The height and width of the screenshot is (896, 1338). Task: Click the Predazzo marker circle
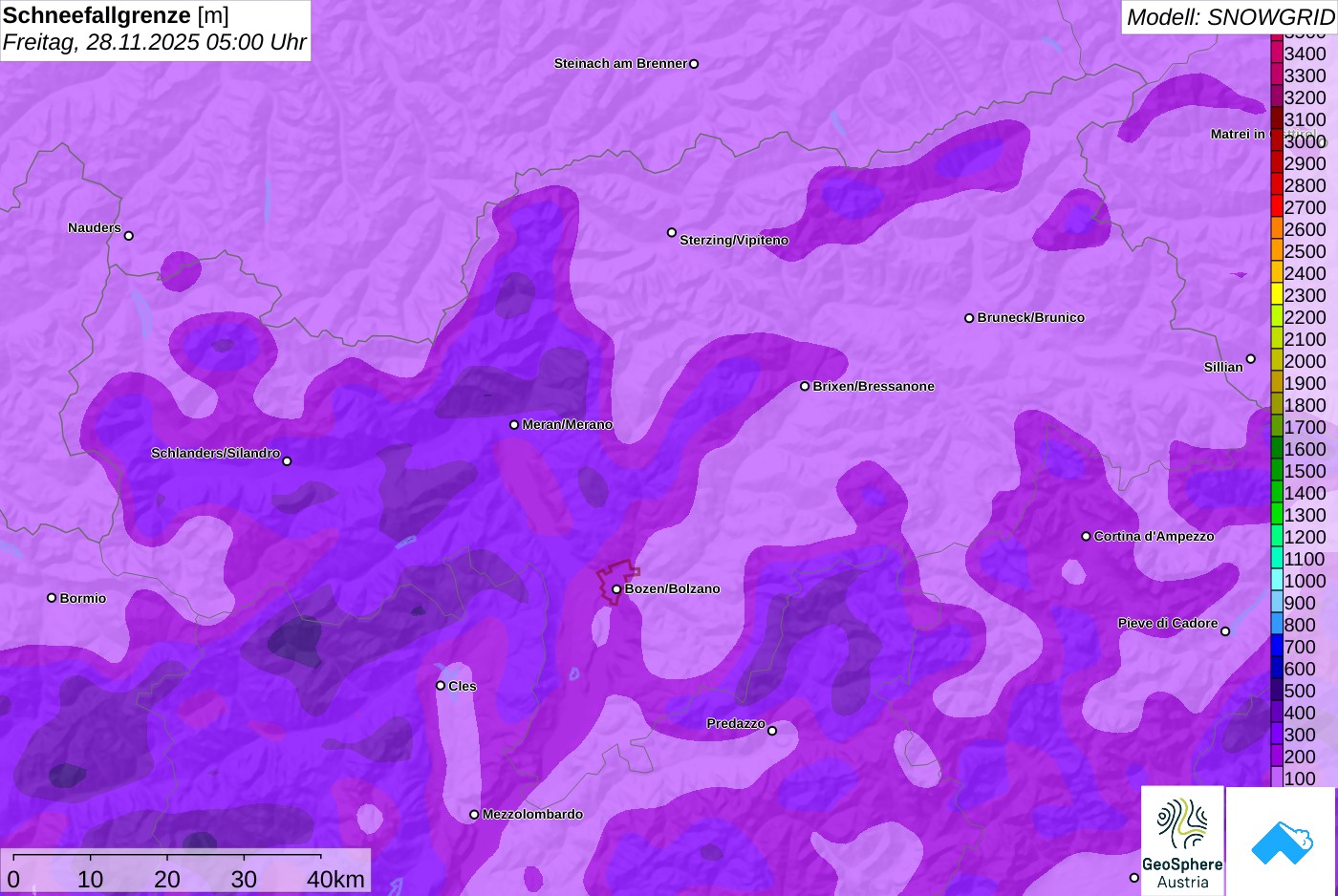pos(772,731)
